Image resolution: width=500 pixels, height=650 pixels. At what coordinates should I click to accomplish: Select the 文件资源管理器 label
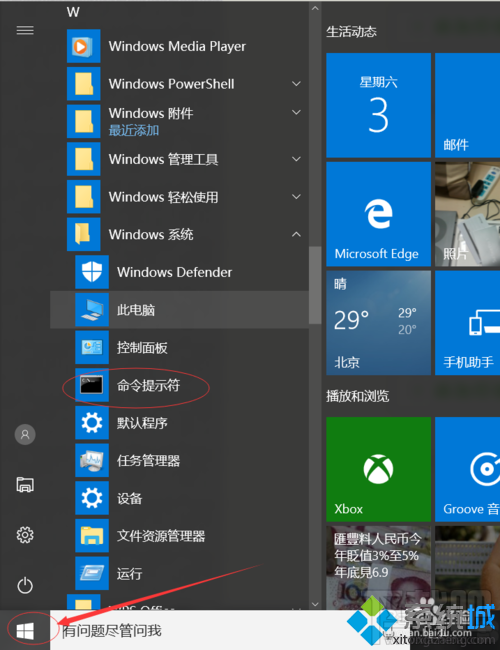click(161, 536)
